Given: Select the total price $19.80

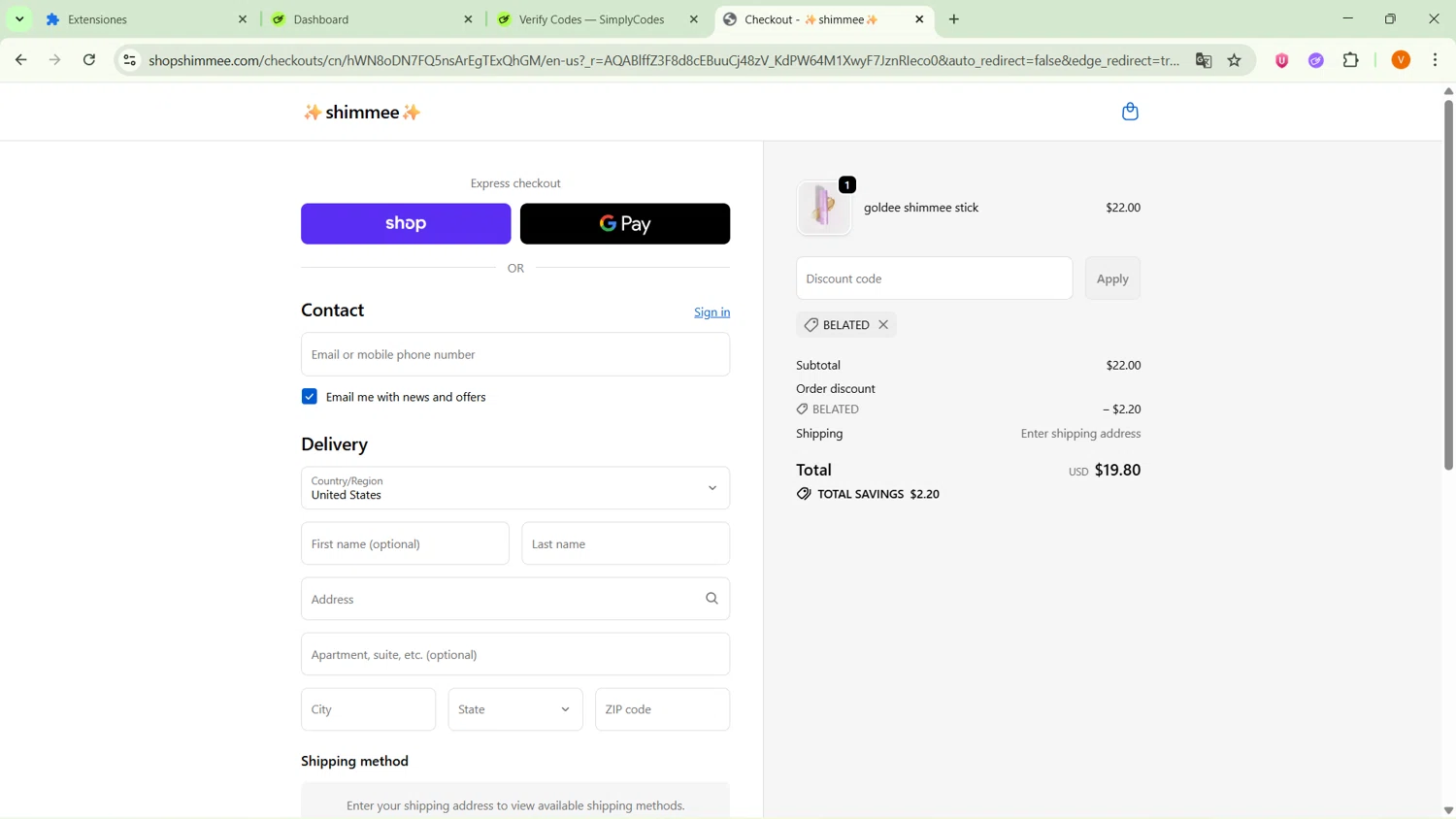Looking at the screenshot, I should (1117, 470).
